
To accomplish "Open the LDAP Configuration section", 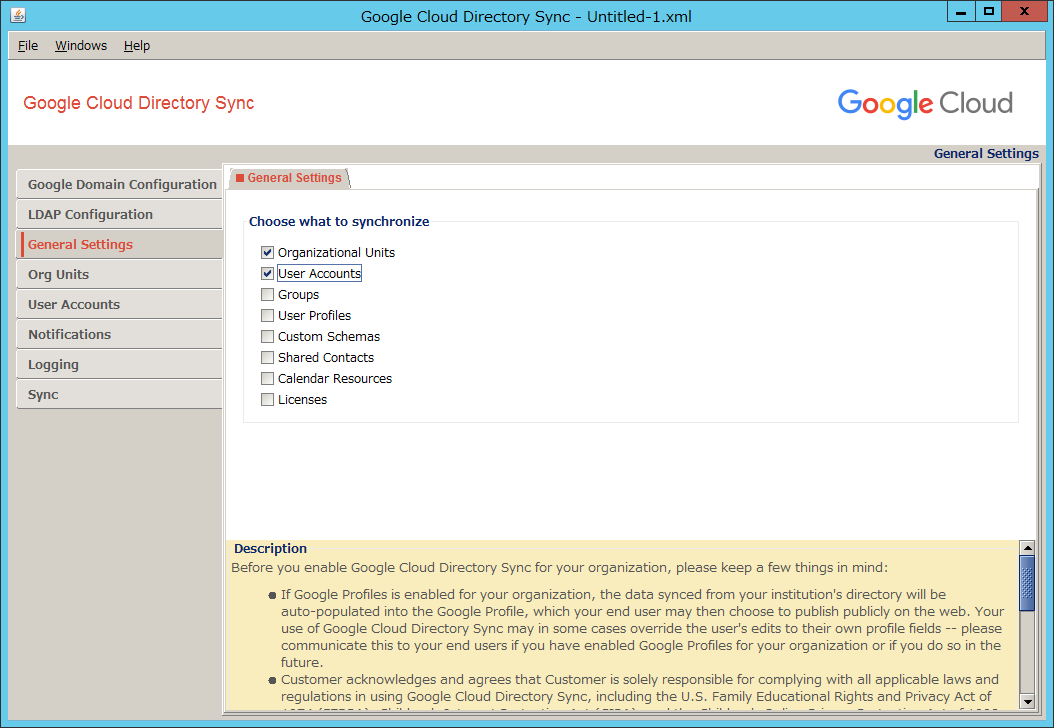I will (x=120, y=214).
